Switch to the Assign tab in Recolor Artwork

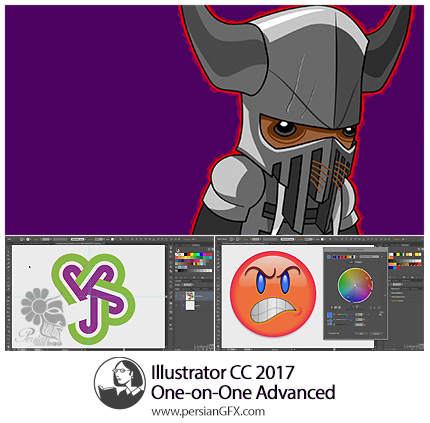click(x=359, y=262)
